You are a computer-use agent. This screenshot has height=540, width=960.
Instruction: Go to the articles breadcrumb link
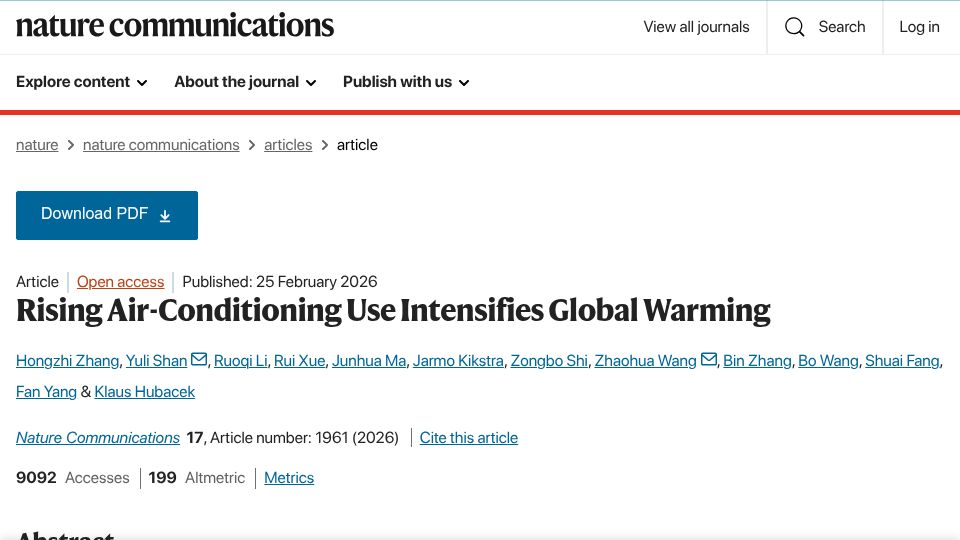[288, 145]
